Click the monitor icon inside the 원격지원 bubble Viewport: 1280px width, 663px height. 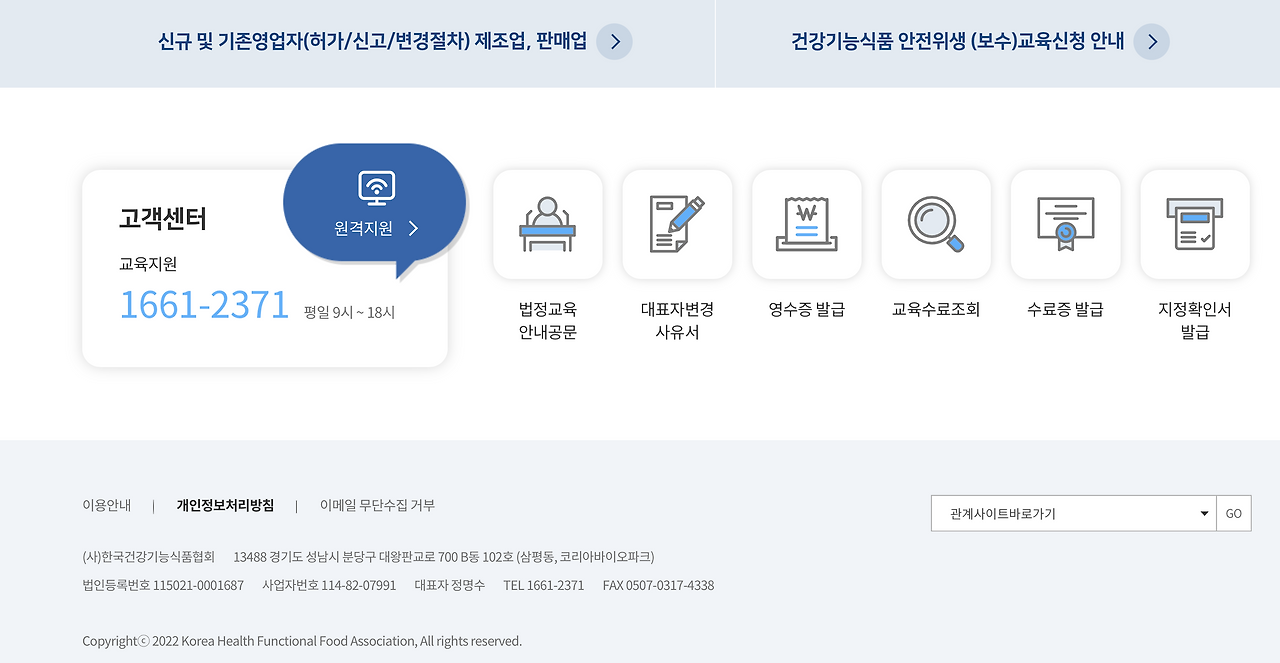click(374, 189)
